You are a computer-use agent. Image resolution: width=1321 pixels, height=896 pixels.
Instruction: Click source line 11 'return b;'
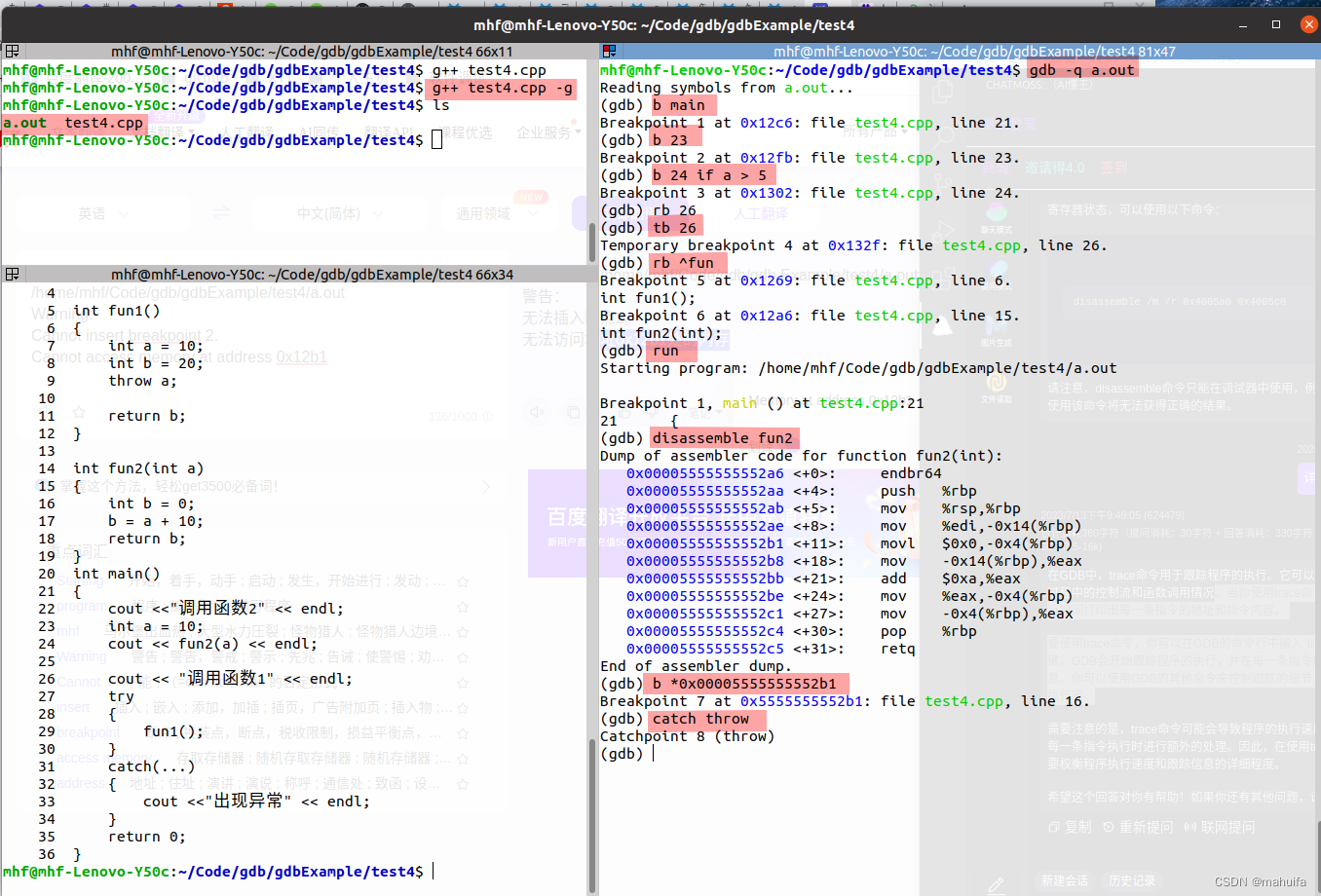tap(147, 416)
